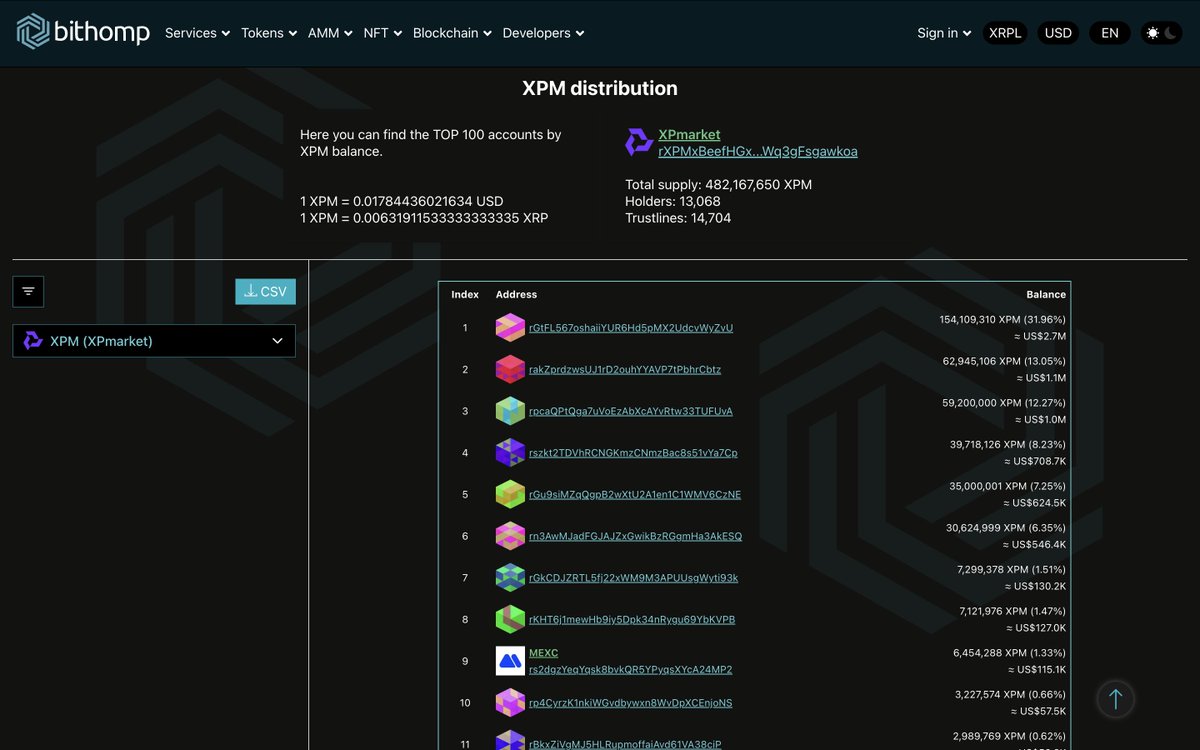Screen dimensions: 1200x750
Task: Open the Tokens menu
Action: click(x=269, y=33)
